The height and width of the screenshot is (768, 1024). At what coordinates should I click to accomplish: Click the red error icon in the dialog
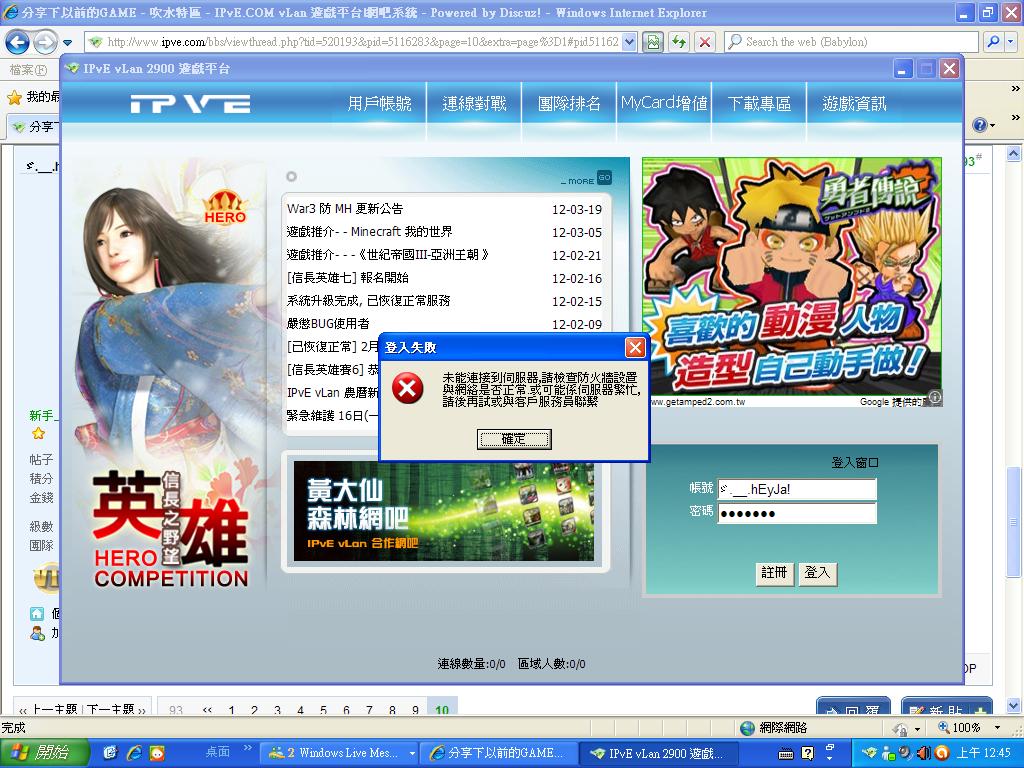(406, 389)
